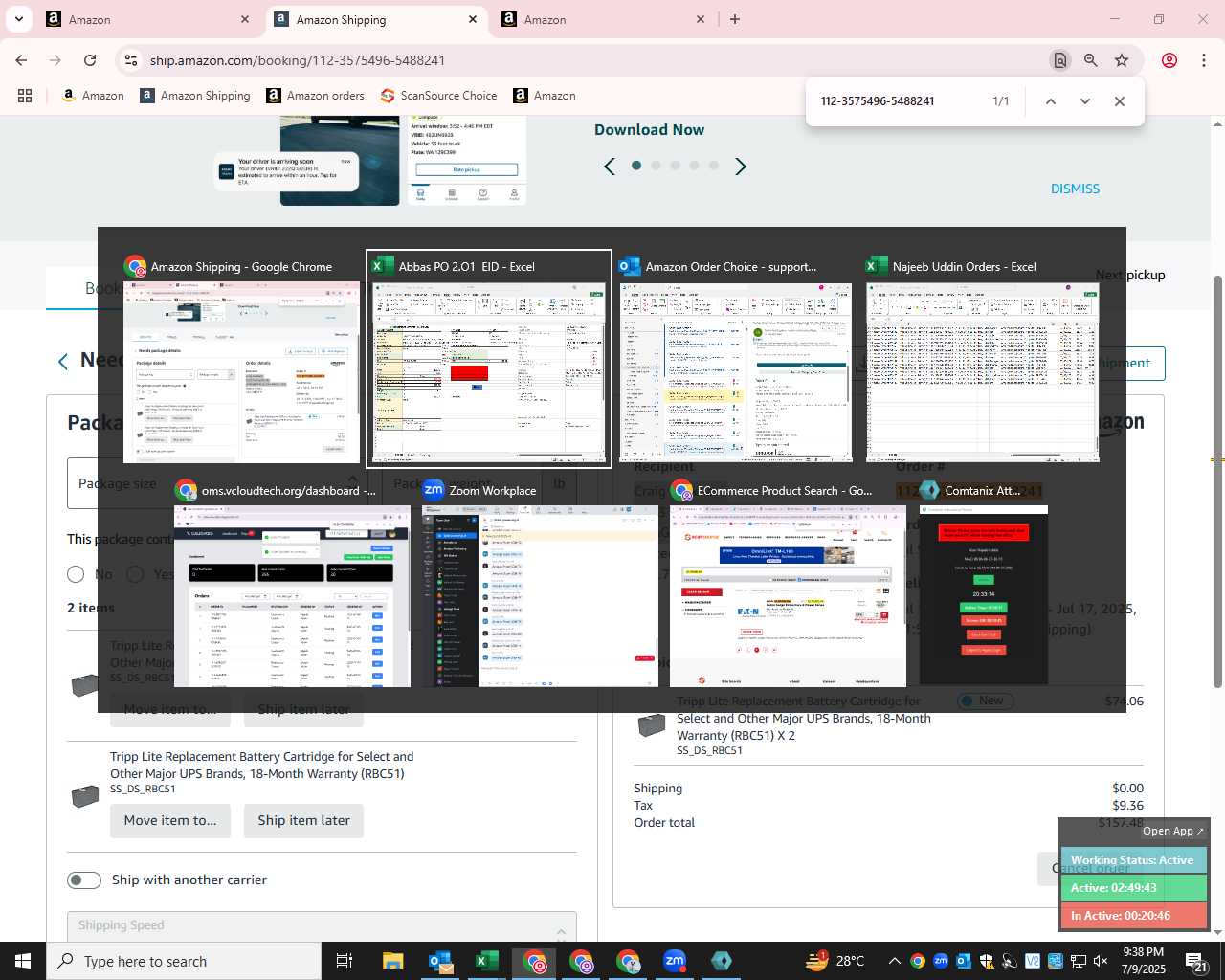The image size is (1225, 980).
Task: Click Move item to... above carrier toggle
Action: [170, 820]
